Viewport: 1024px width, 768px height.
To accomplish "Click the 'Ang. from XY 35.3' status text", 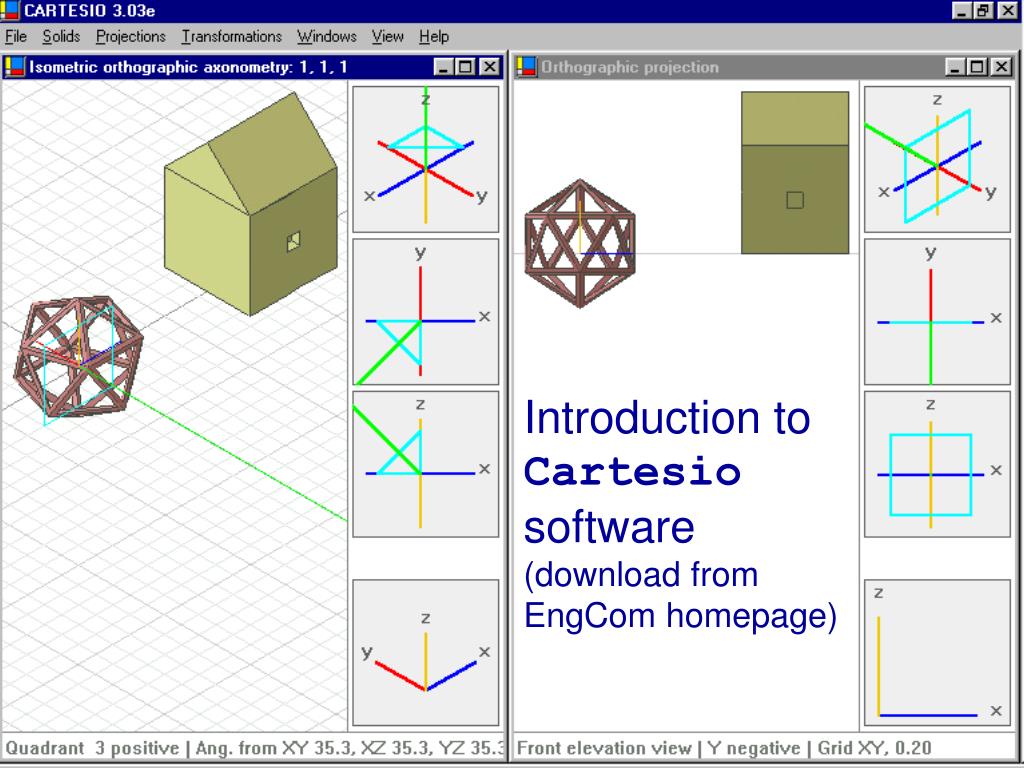I will (275, 748).
